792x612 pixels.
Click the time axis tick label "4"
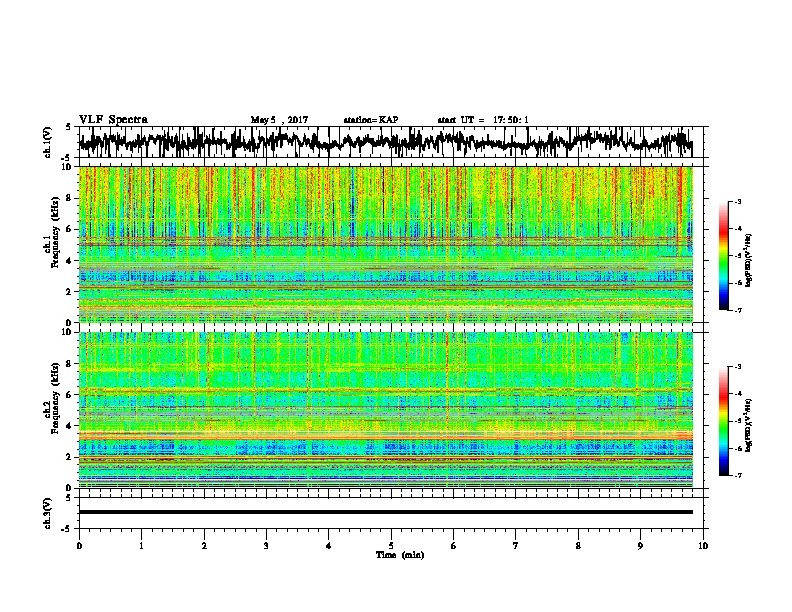[329, 546]
